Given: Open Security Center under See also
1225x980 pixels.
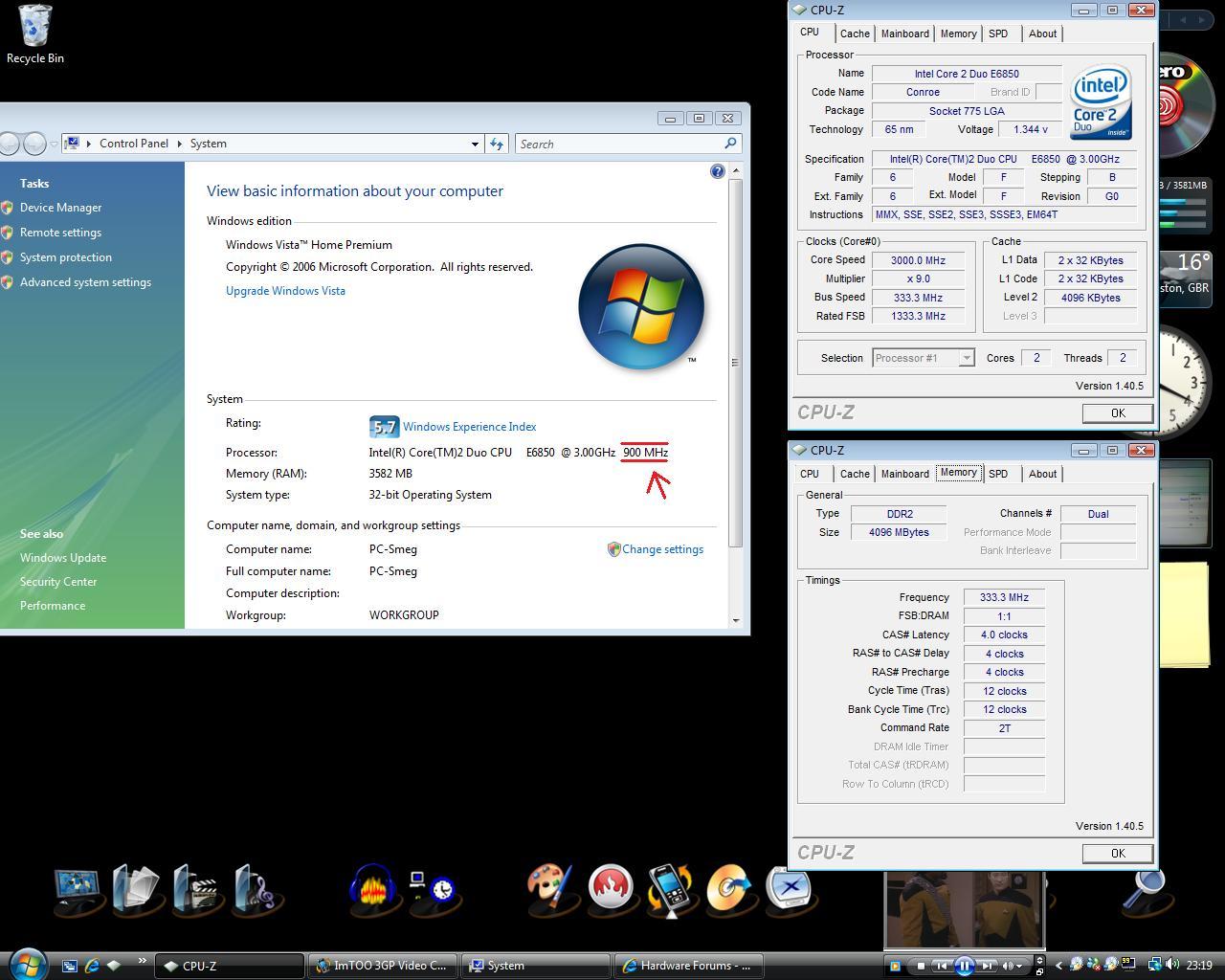Looking at the screenshot, I should click(x=58, y=582).
